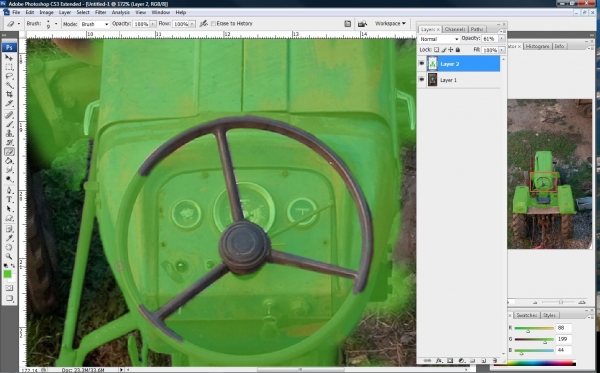Viewport: 600px width, 373px height.
Task: Open the Normal blend mode dropdown
Action: coord(439,39)
